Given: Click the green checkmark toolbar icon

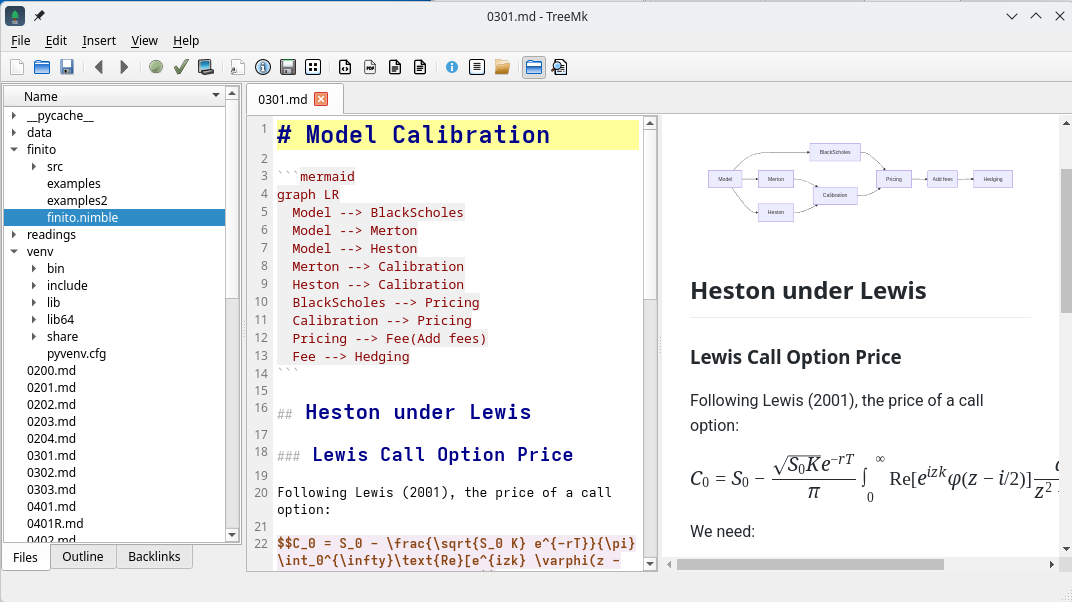Looking at the screenshot, I should point(181,67).
